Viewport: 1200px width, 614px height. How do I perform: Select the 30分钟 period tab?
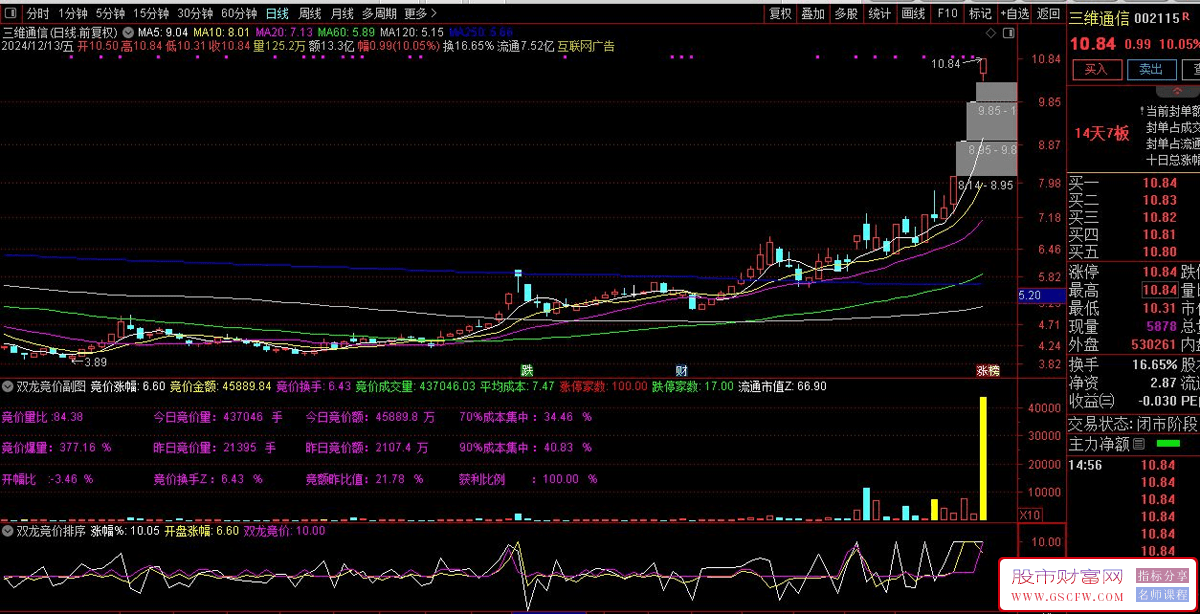[x=195, y=14]
